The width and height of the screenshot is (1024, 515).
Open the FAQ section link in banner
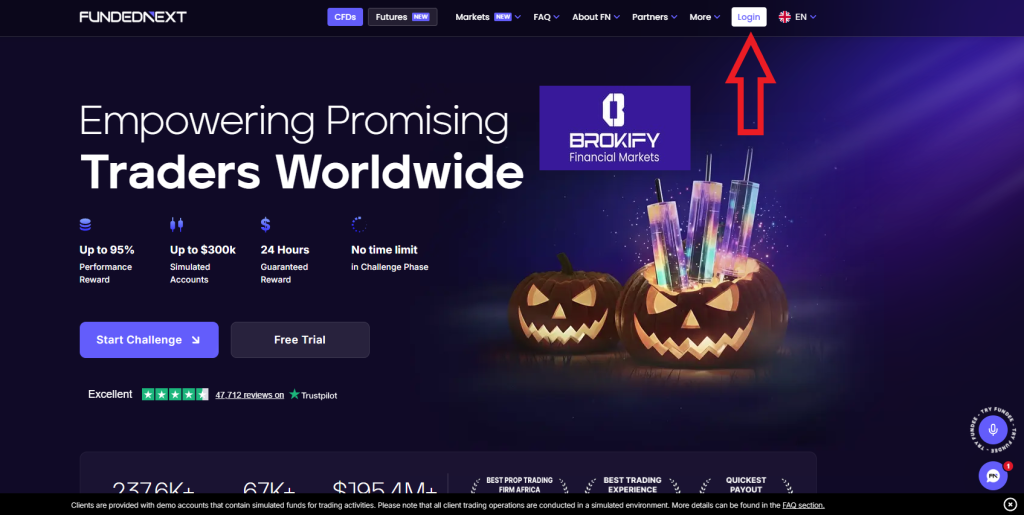(x=803, y=505)
